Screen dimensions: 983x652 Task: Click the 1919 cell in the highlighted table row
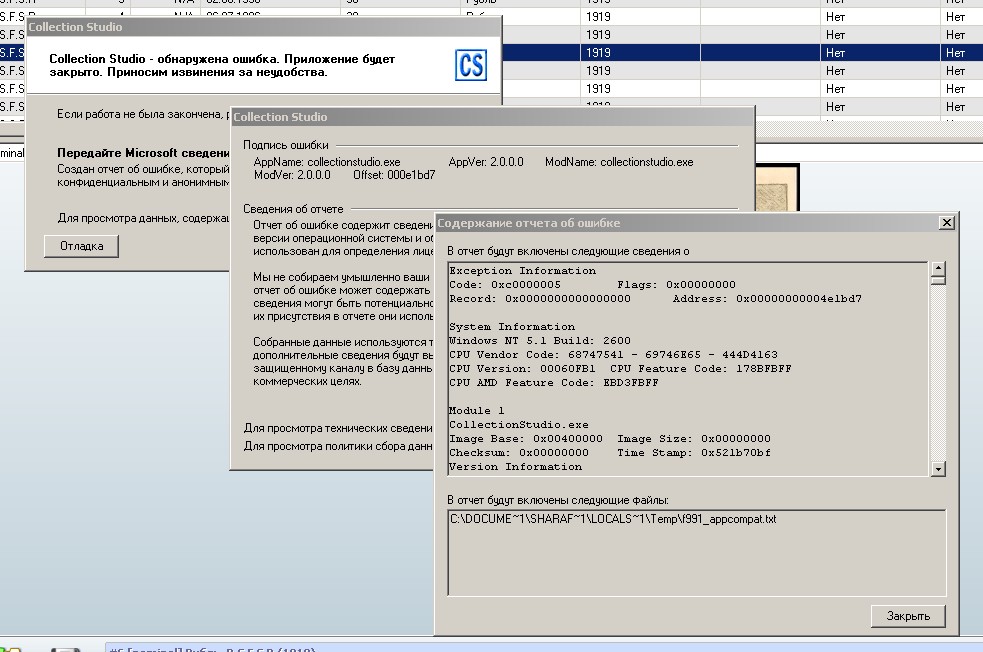coord(639,53)
